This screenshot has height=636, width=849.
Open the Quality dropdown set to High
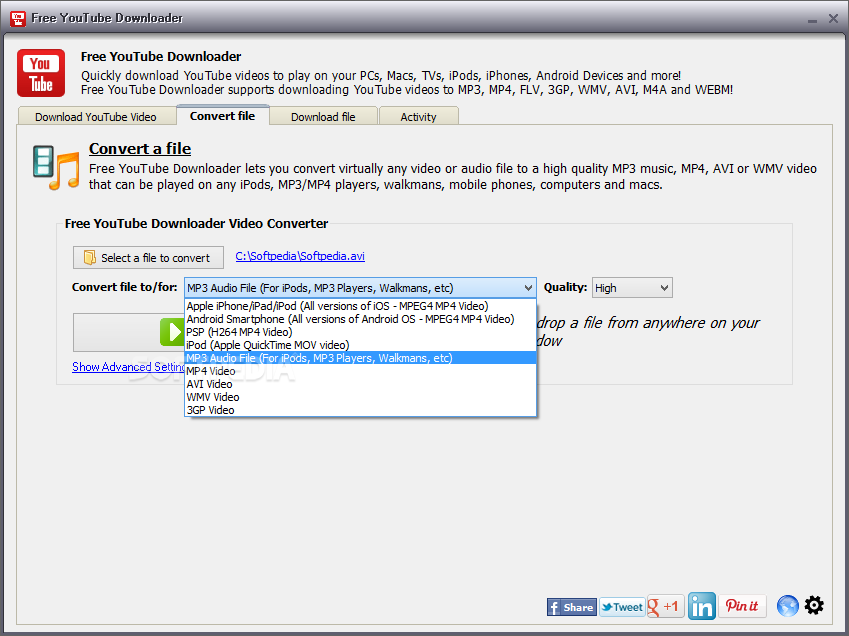632,288
